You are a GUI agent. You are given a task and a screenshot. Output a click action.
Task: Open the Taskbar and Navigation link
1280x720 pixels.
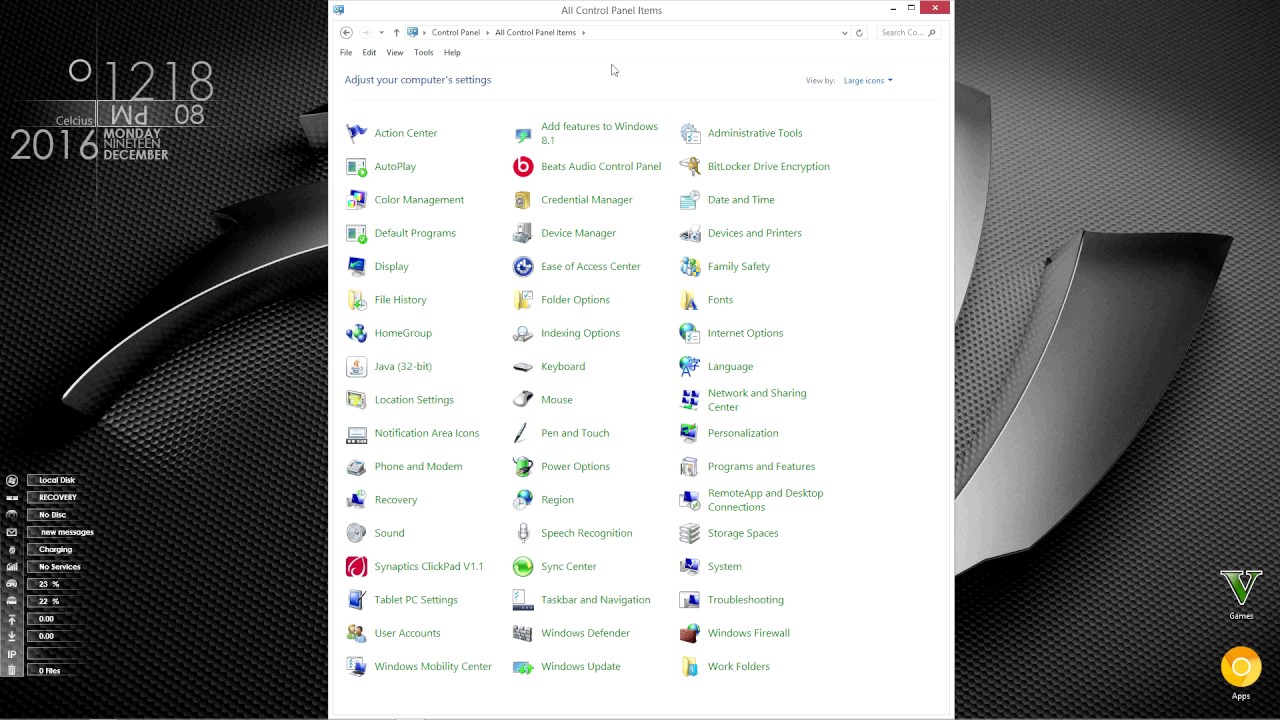tap(595, 600)
